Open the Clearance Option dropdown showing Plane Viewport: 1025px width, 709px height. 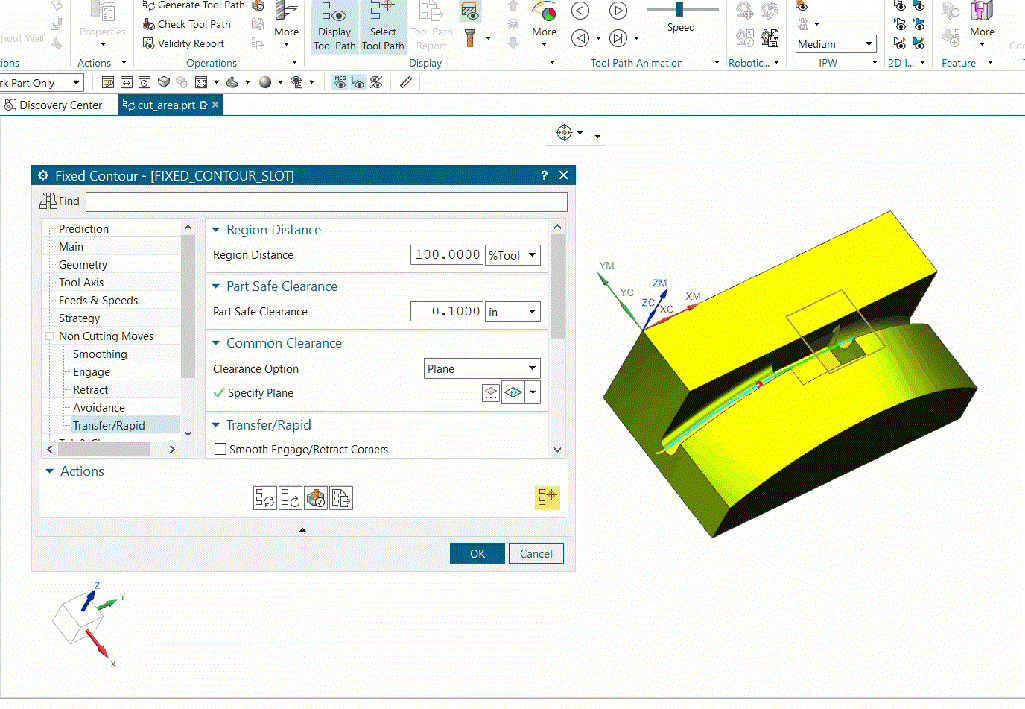[x=482, y=368]
